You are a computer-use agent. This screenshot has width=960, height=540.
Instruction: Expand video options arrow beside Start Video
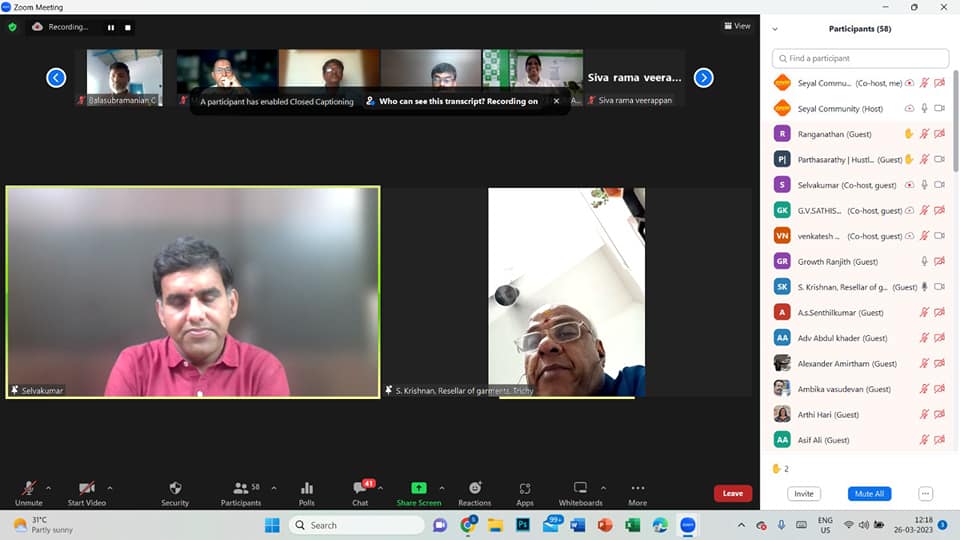point(110,488)
